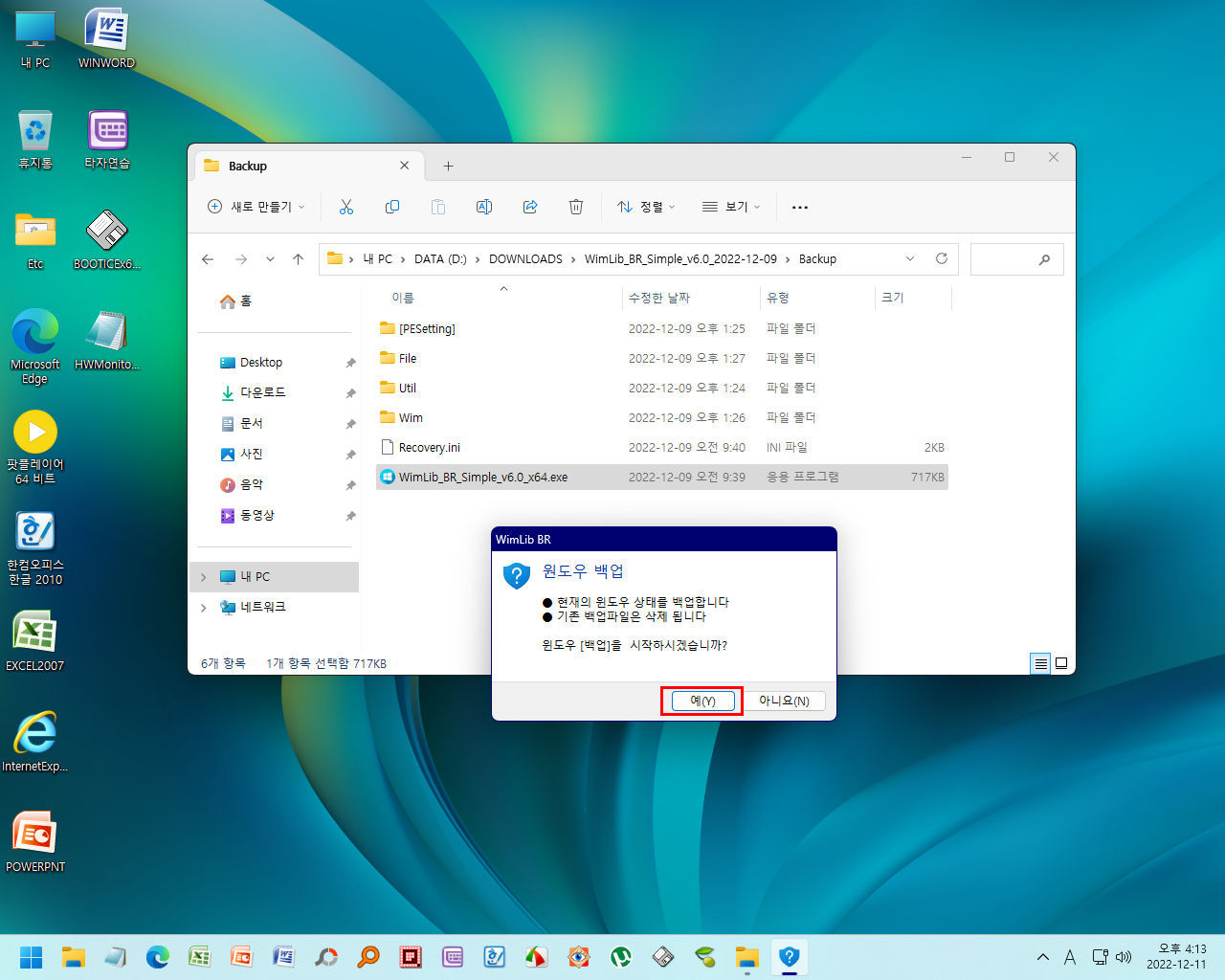
Task: Select the 휴지통 recycle bin desktop icon
Action: click(35, 140)
